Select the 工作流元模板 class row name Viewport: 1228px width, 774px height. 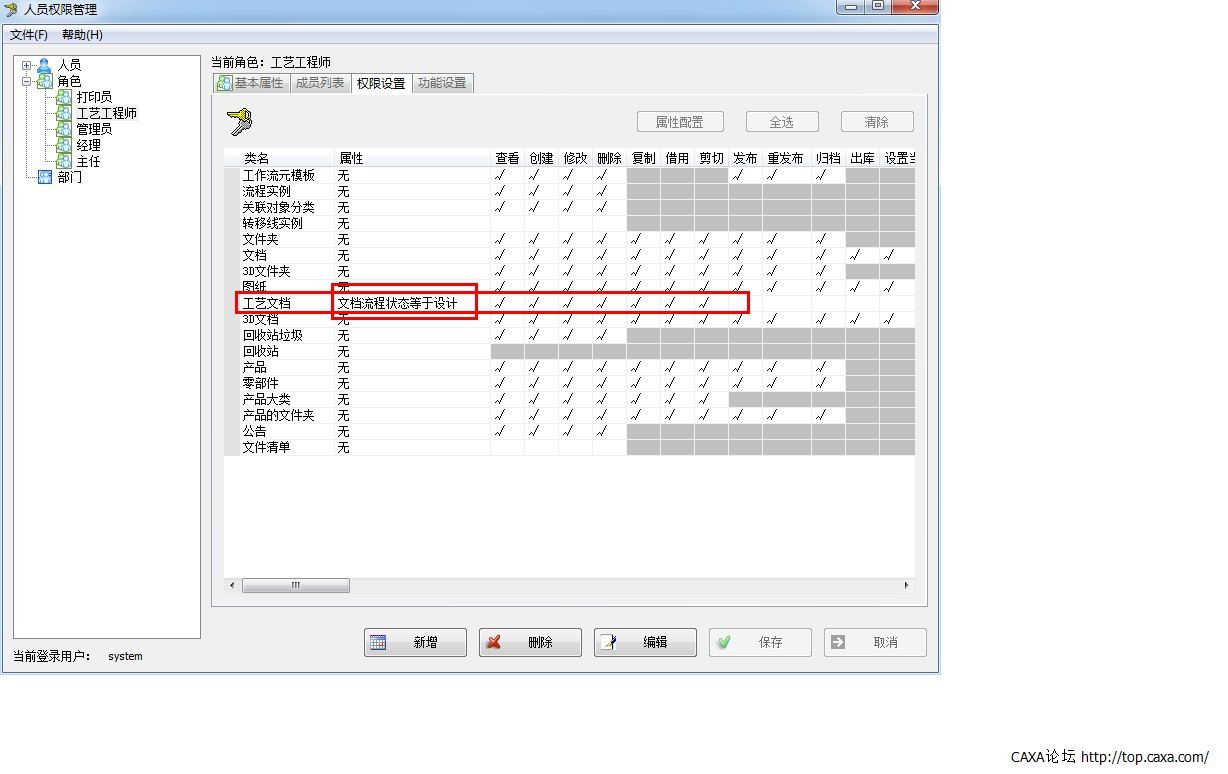pyautogui.click(x=279, y=175)
